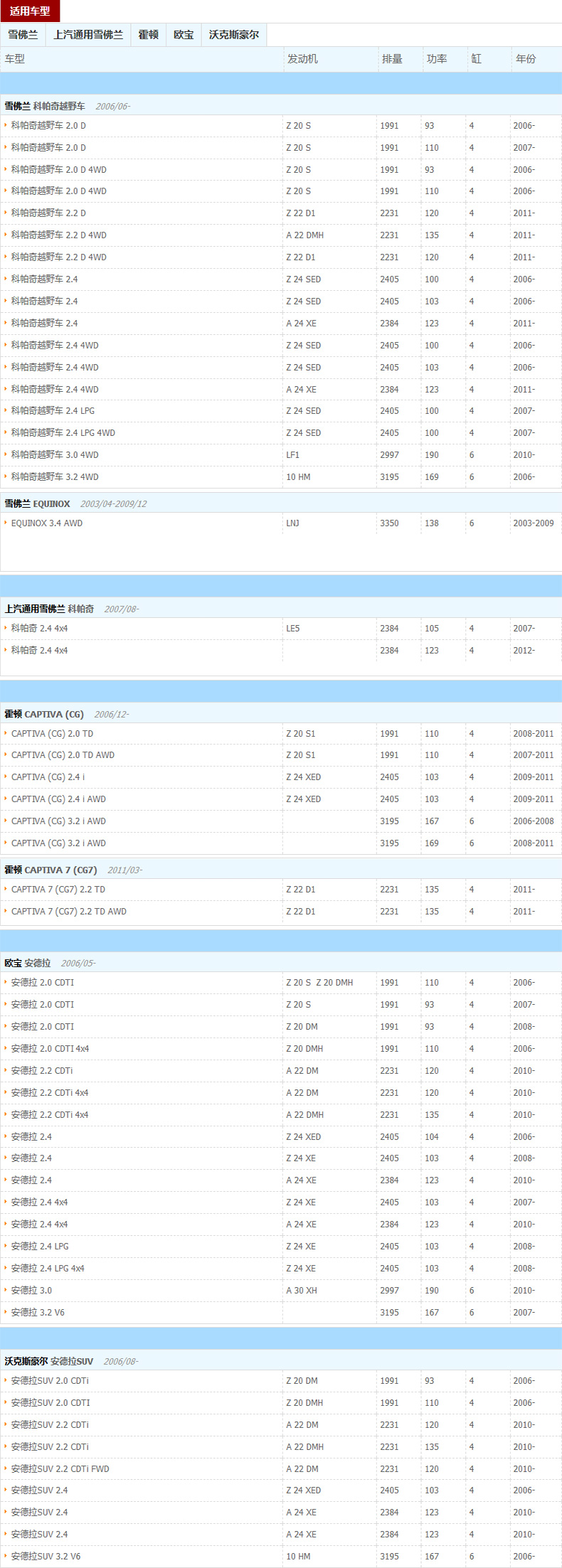
Task: Open the EQUINOX 3.4 AWD link
Action: (47, 523)
